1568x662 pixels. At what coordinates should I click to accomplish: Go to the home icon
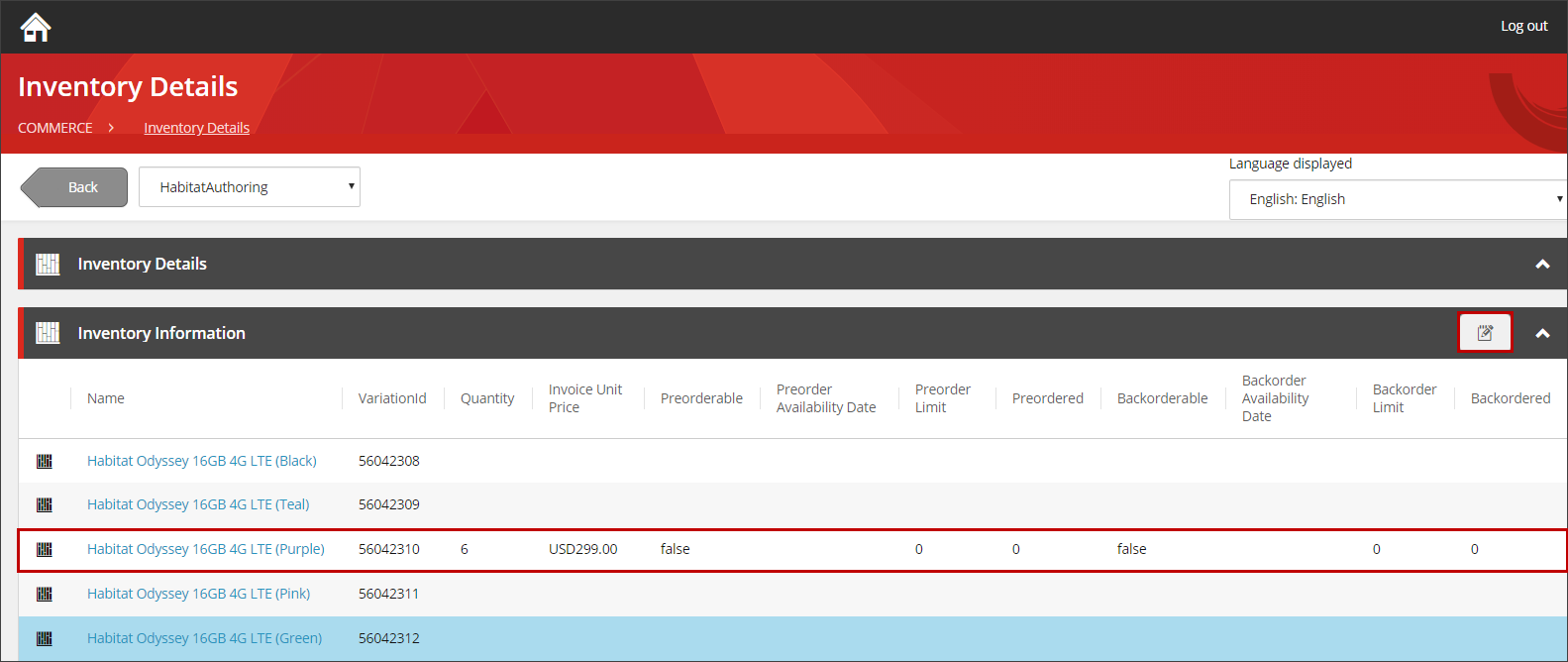pos(36,27)
